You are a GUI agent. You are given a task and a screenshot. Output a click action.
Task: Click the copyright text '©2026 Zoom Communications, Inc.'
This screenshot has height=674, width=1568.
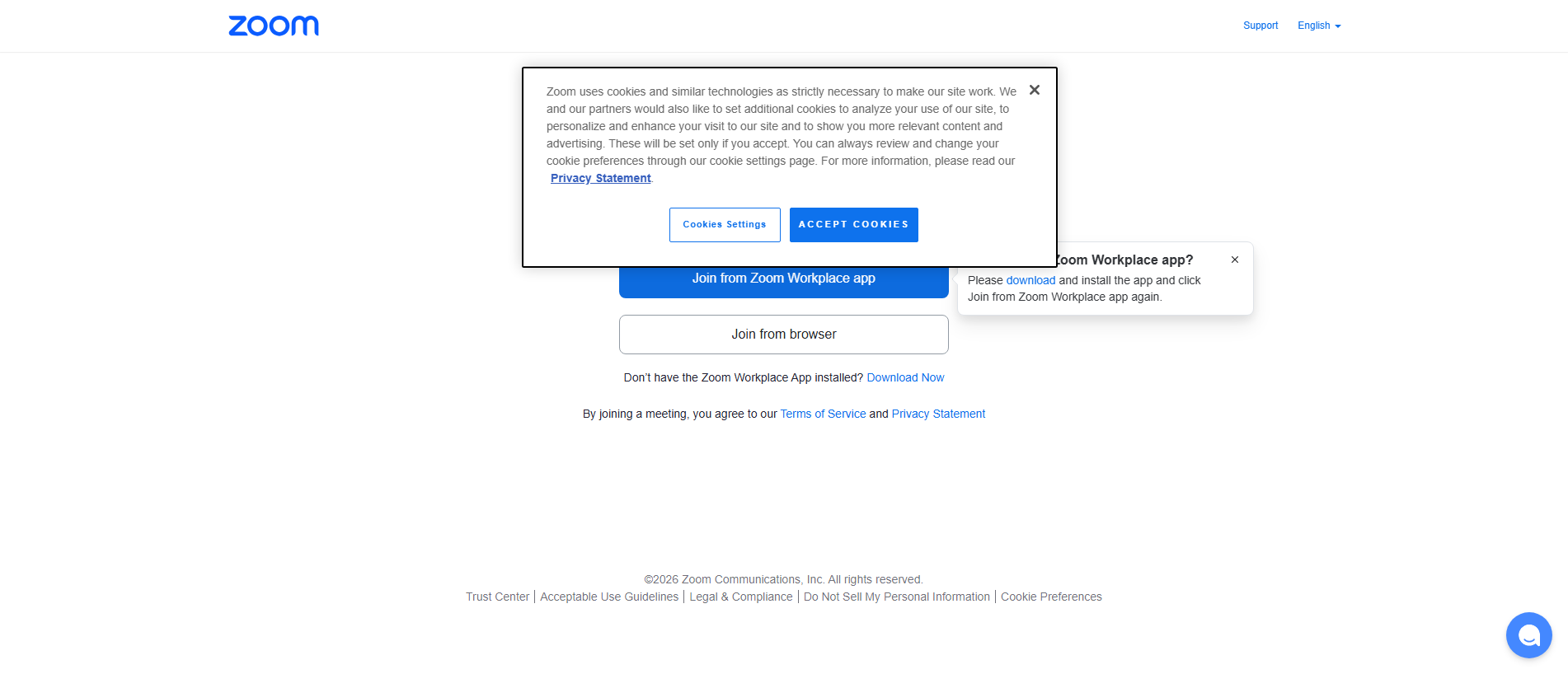(735, 579)
